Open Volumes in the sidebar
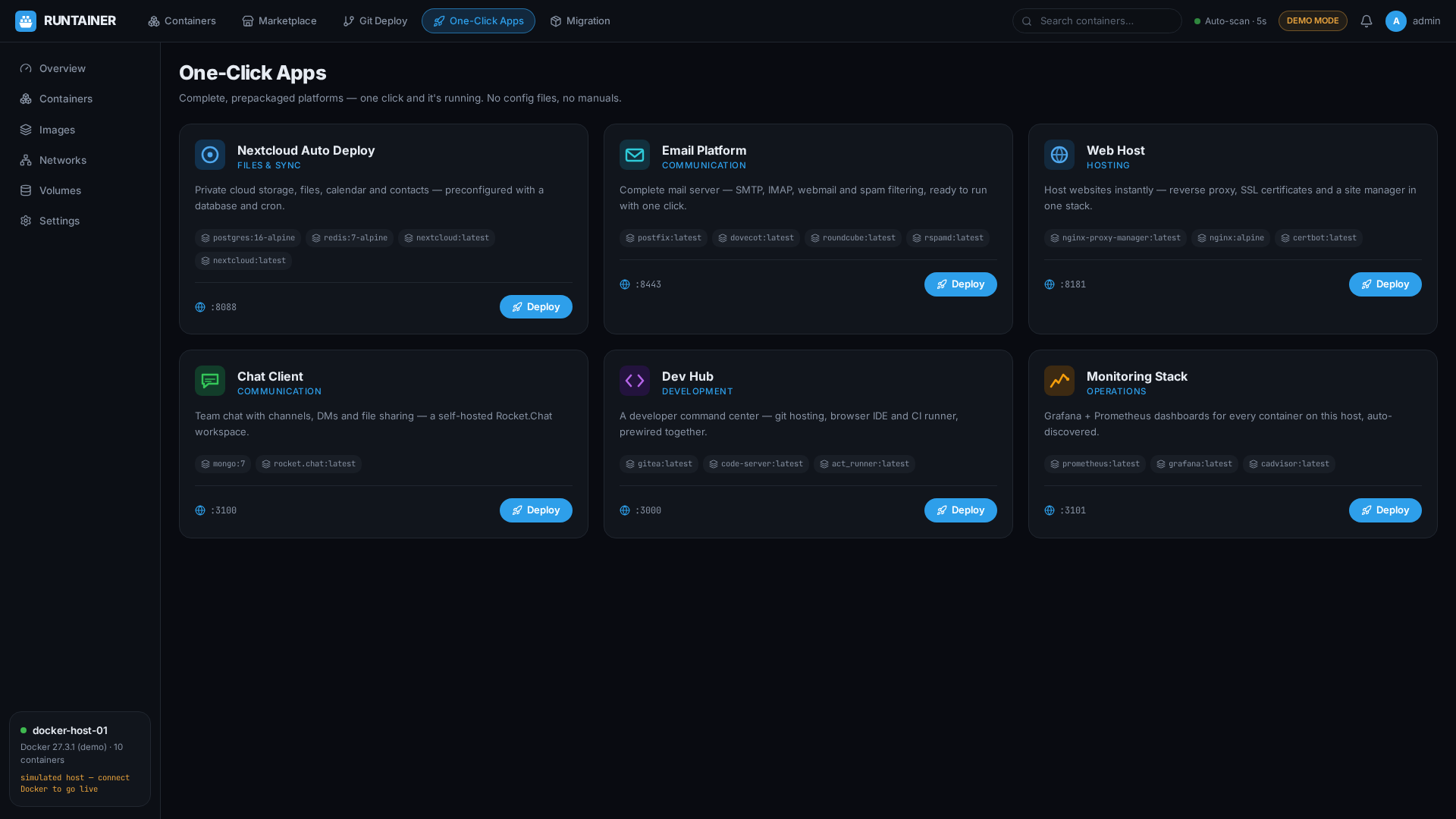 [x=80, y=190]
